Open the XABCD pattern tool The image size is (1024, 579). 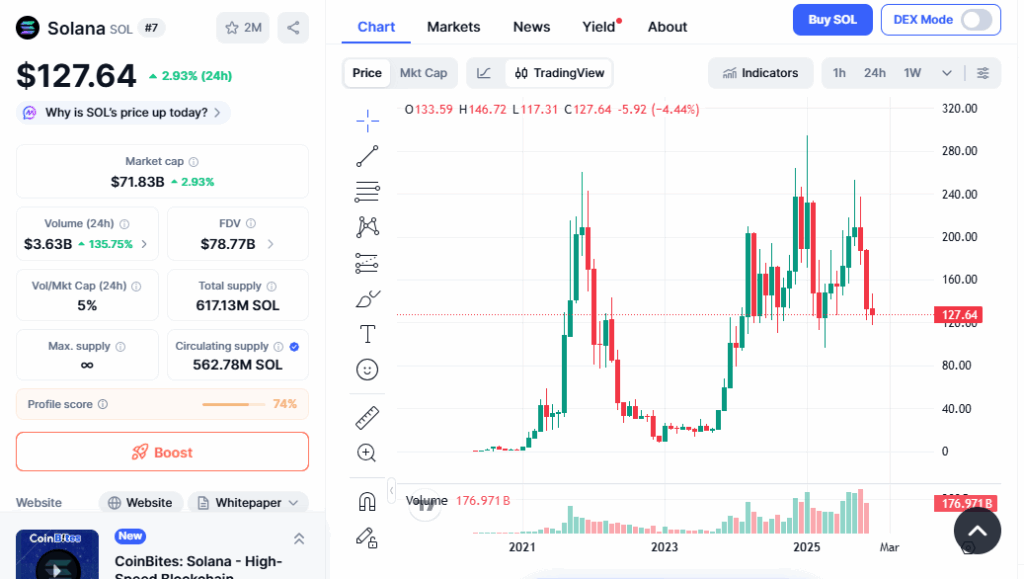tap(367, 226)
